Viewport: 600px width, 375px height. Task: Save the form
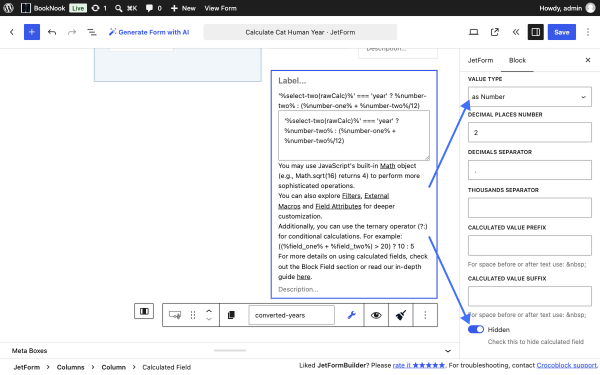[x=562, y=32]
